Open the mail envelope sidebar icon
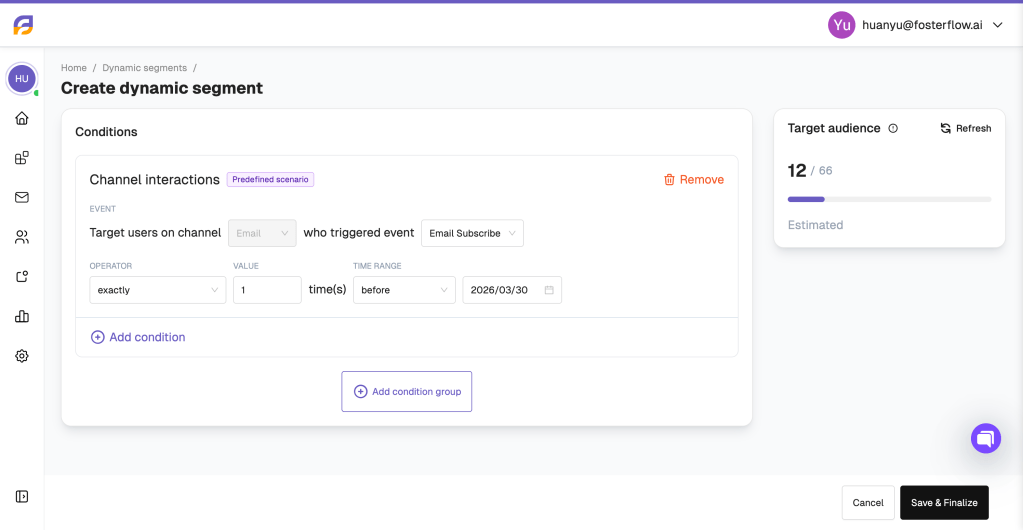 pos(22,197)
